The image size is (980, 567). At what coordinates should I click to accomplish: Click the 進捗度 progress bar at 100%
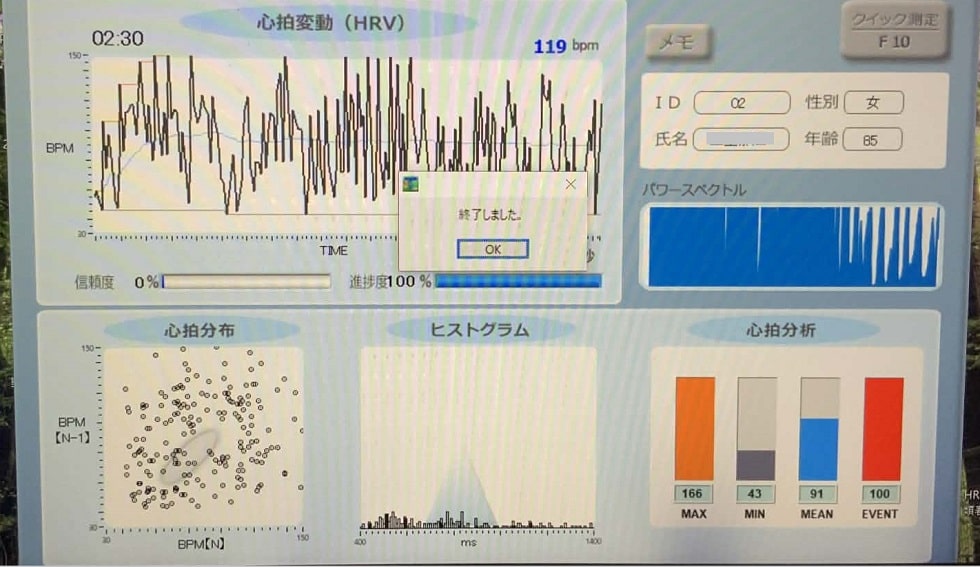(x=518, y=282)
